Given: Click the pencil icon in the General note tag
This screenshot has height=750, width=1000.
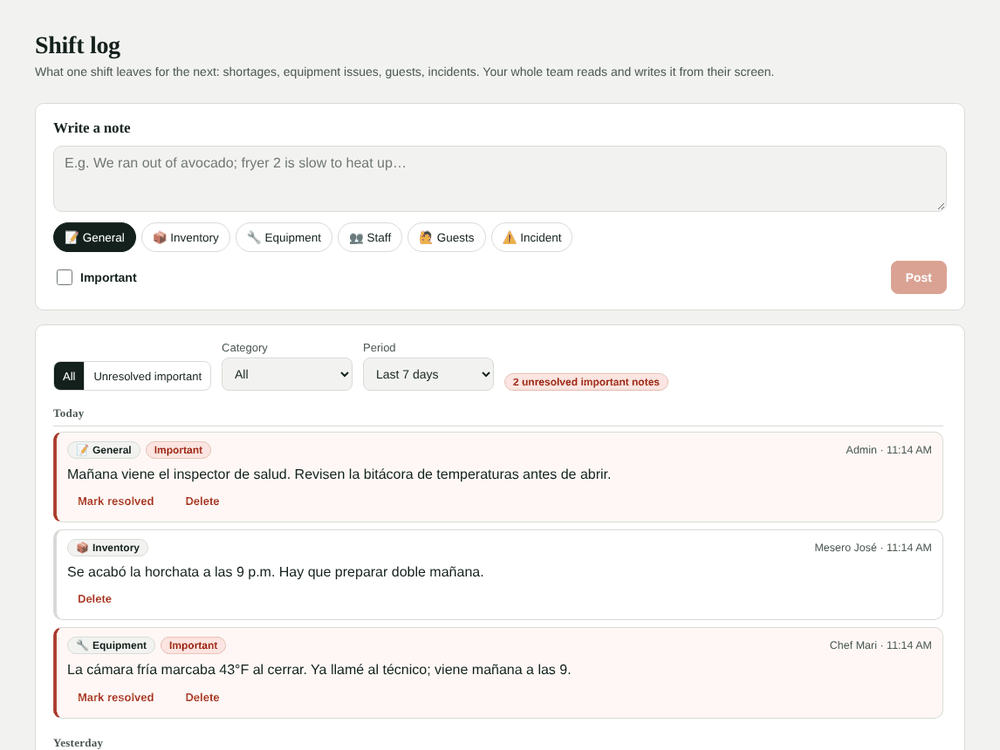Looking at the screenshot, I should [82, 450].
